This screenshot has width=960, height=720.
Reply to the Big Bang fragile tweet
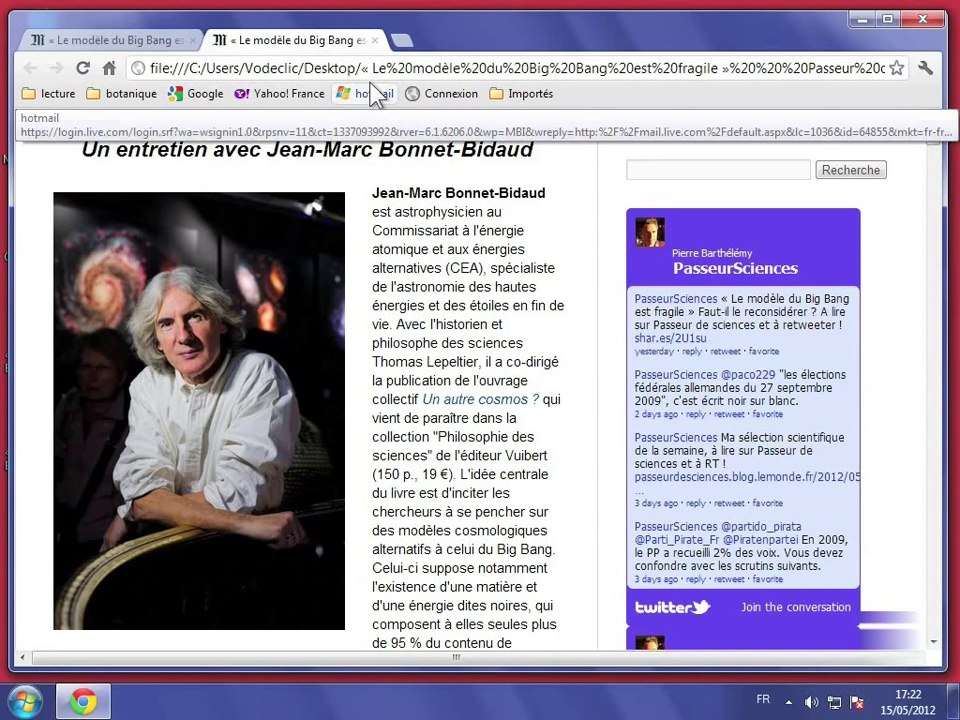coord(692,351)
